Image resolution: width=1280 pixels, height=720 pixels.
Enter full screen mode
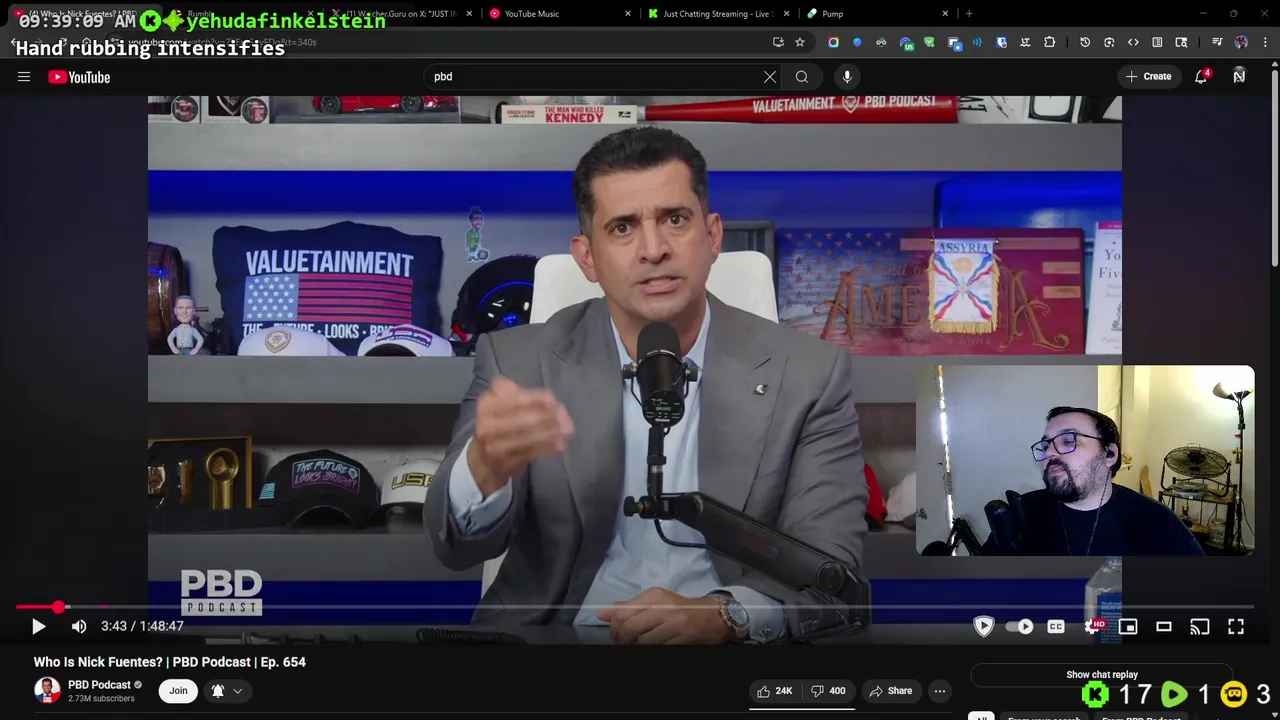[1236, 626]
